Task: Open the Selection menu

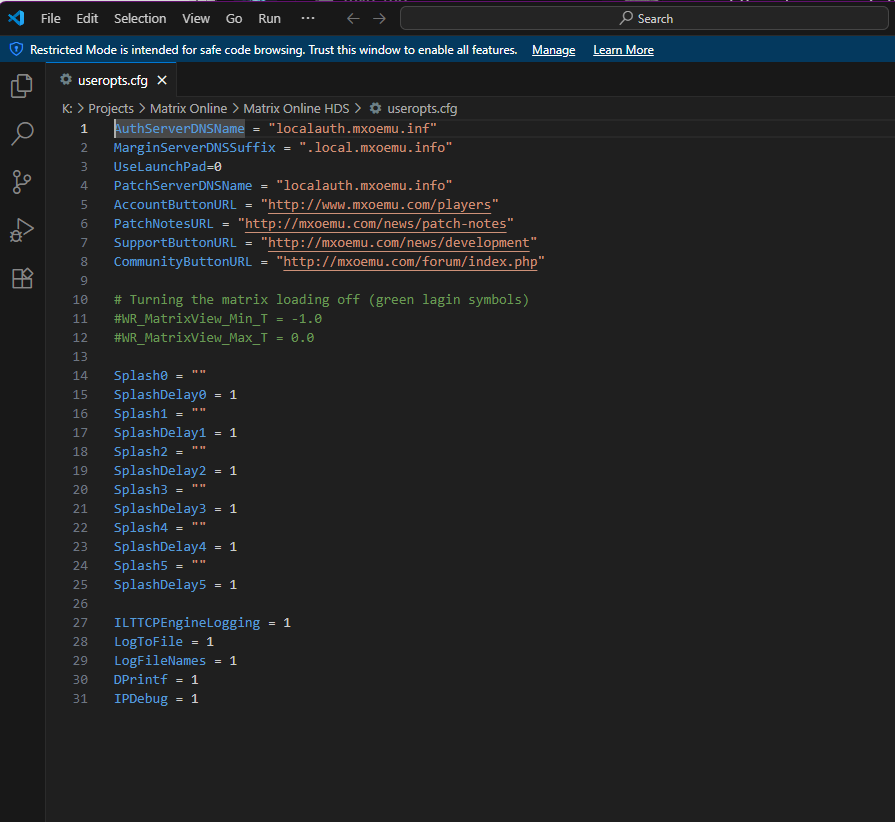Action: [140, 18]
